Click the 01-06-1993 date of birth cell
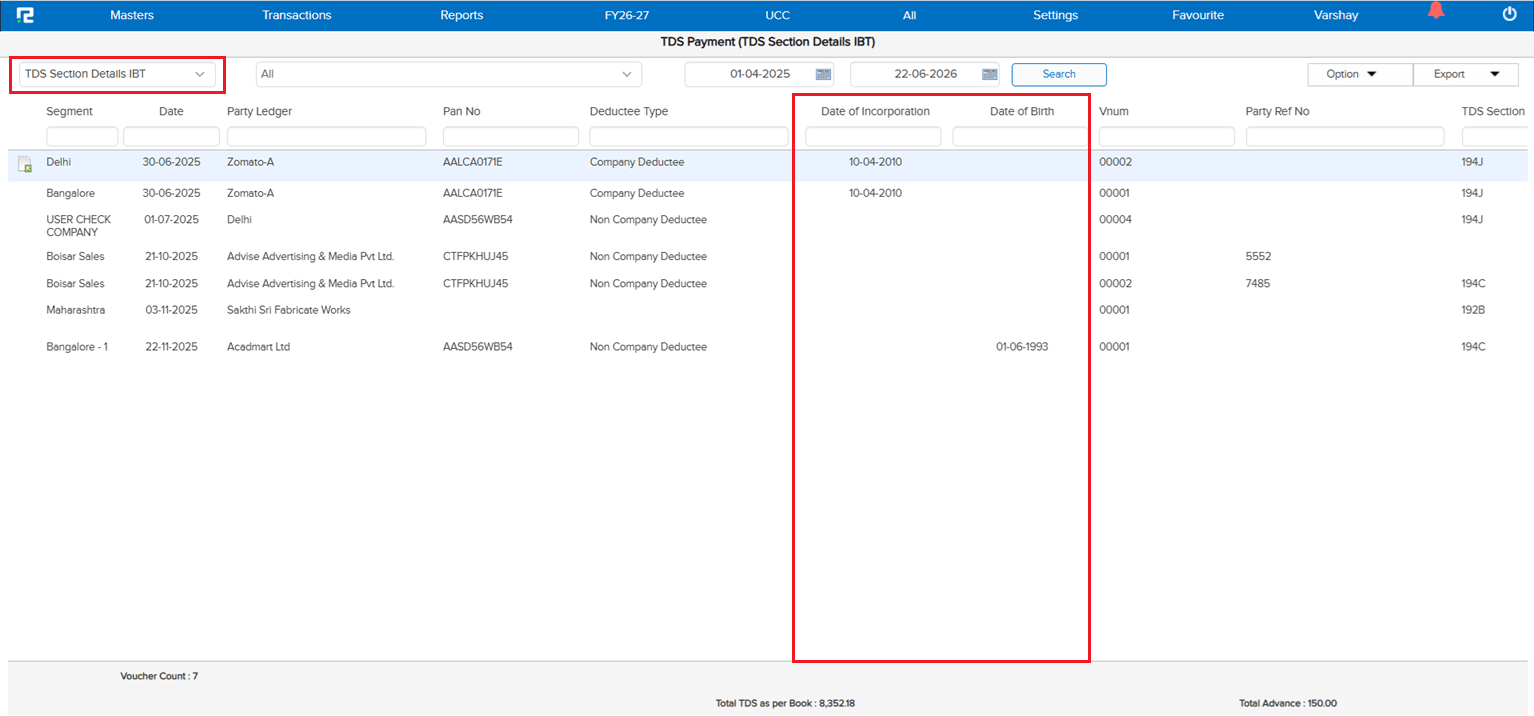This screenshot has width=1534, height=716. (1022, 347)
